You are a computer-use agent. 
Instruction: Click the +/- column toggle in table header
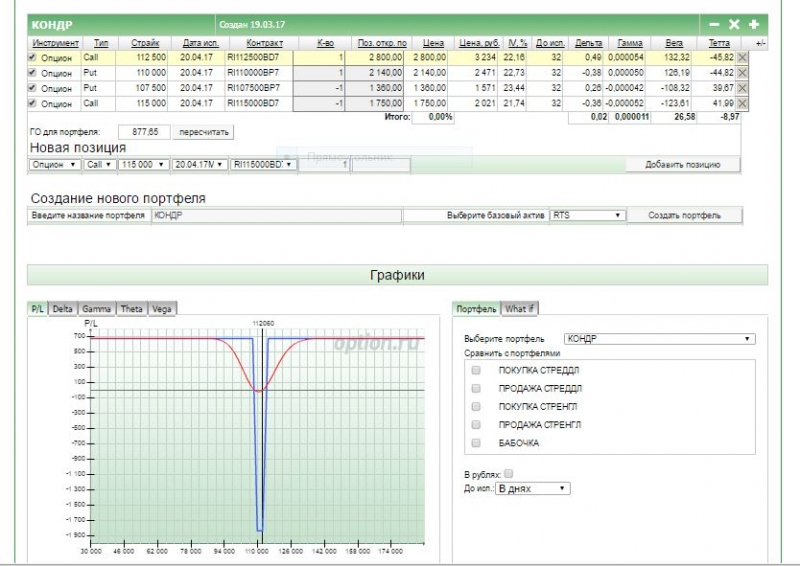point(760,44)
